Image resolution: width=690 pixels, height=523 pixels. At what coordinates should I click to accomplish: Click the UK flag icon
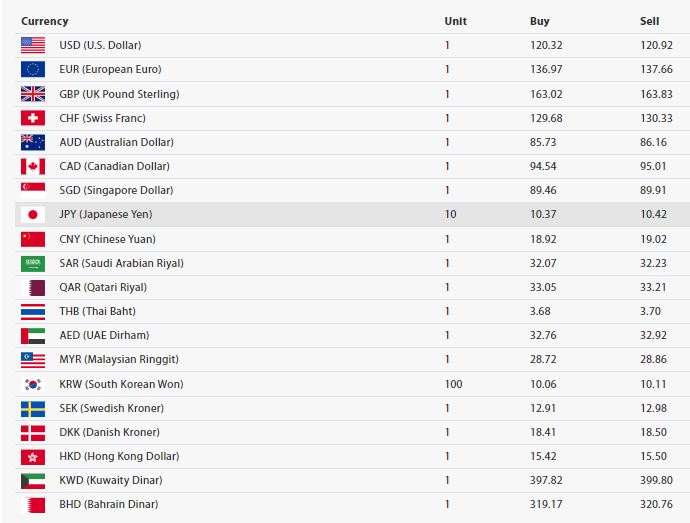point(33,94)
